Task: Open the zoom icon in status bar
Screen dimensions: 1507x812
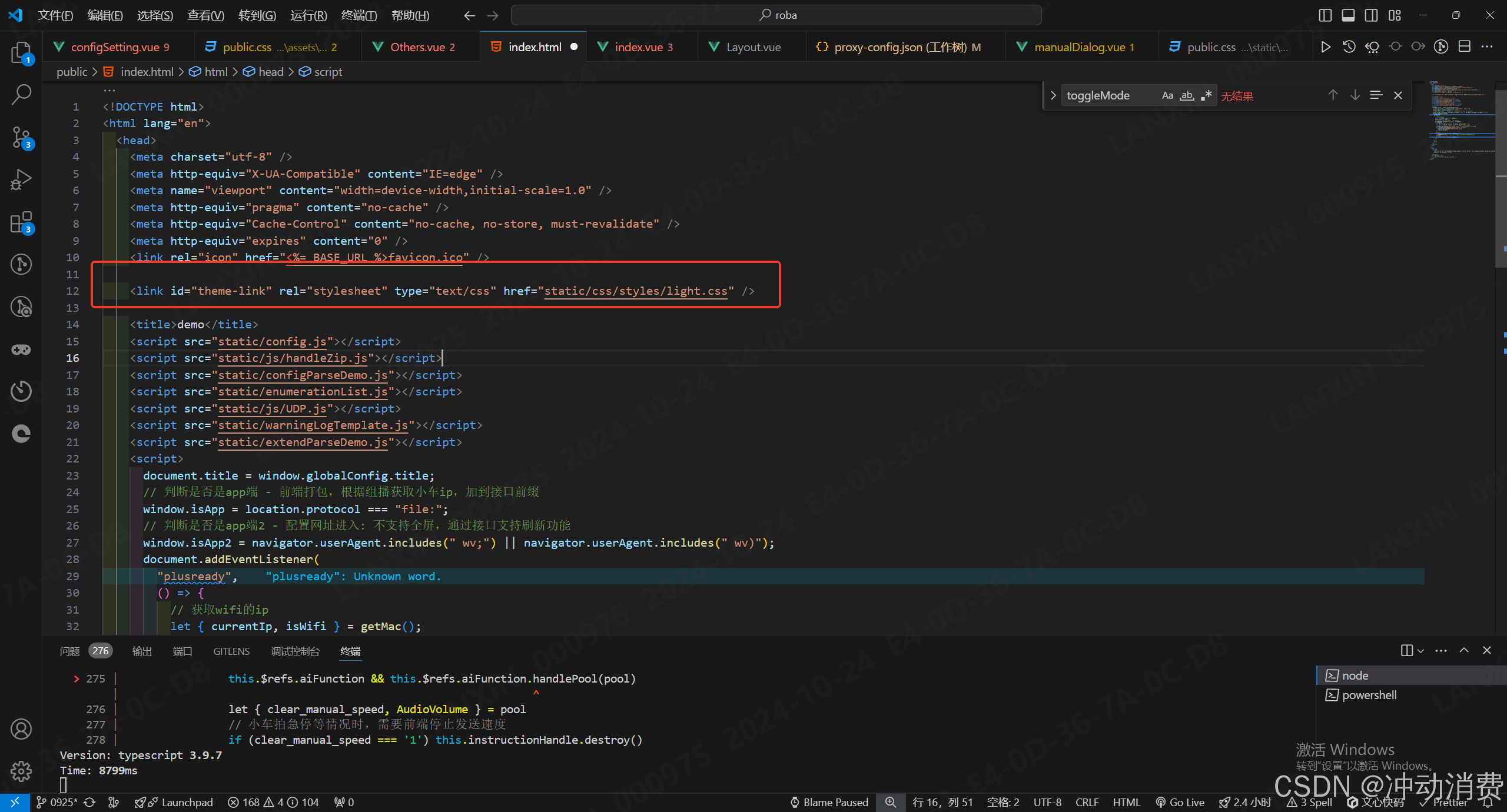Action: coord(891,802)
